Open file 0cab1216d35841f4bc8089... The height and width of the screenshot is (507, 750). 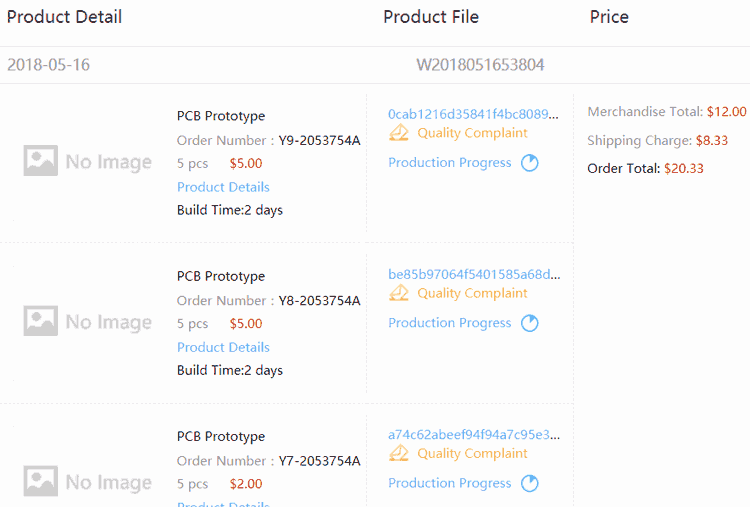tap(473, 114)
